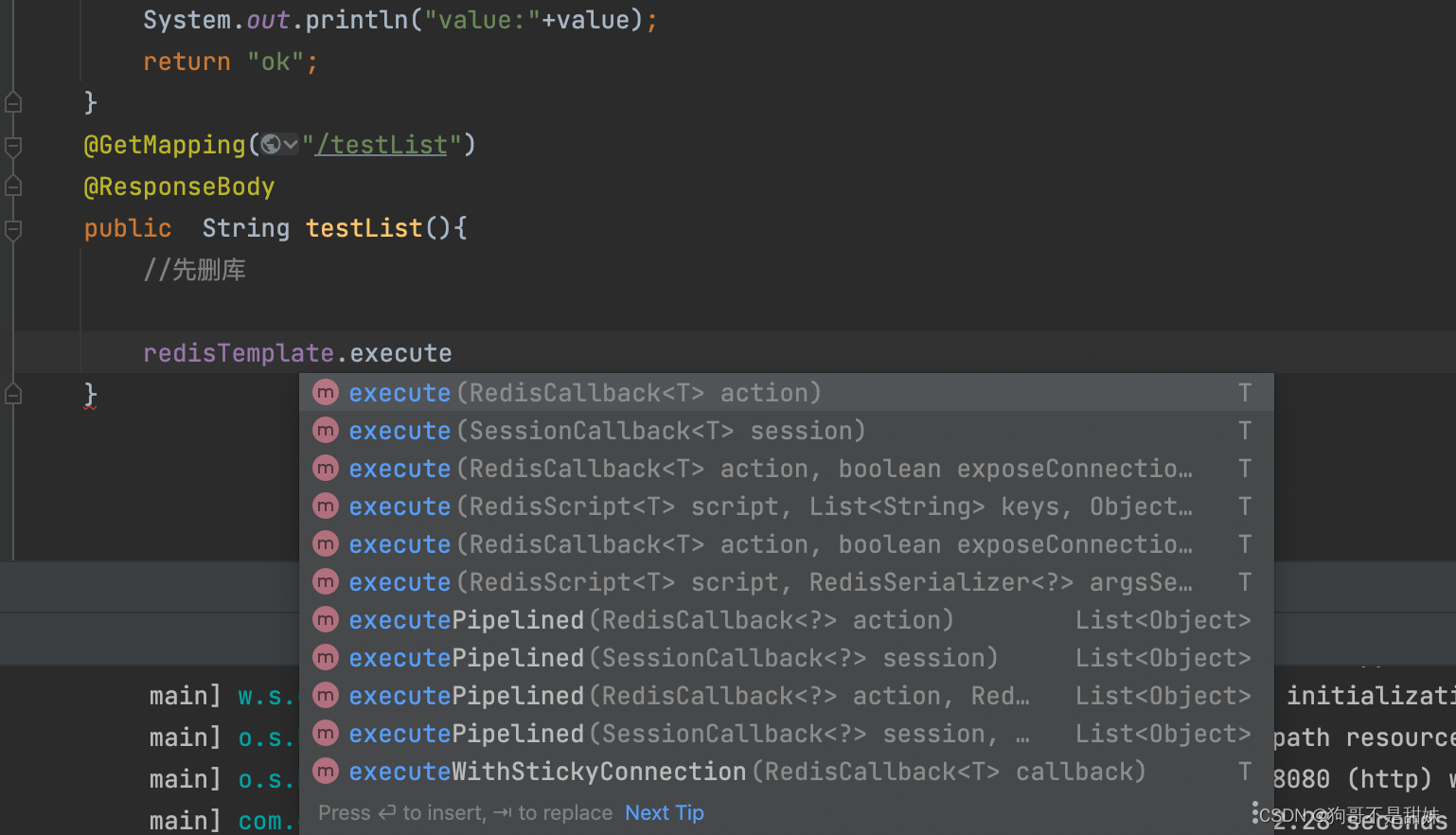Click the m icon beside execute(RedisScript<T> script, List<String> keys)

326,506
